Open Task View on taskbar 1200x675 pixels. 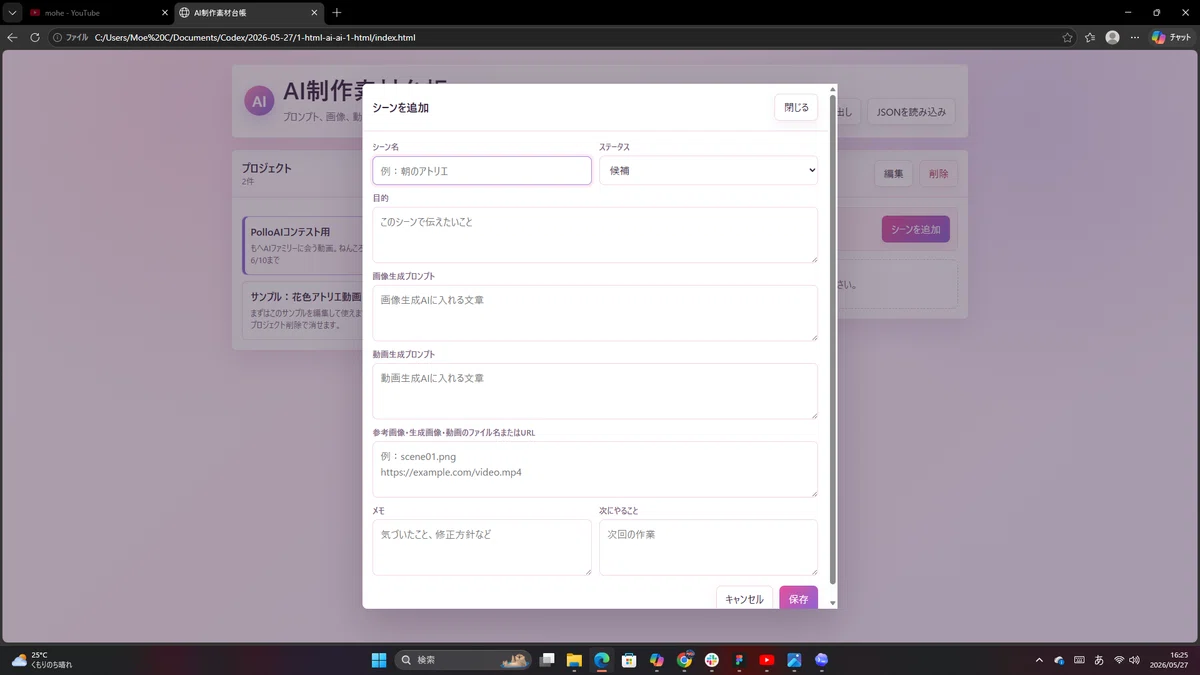click(547, 660)
